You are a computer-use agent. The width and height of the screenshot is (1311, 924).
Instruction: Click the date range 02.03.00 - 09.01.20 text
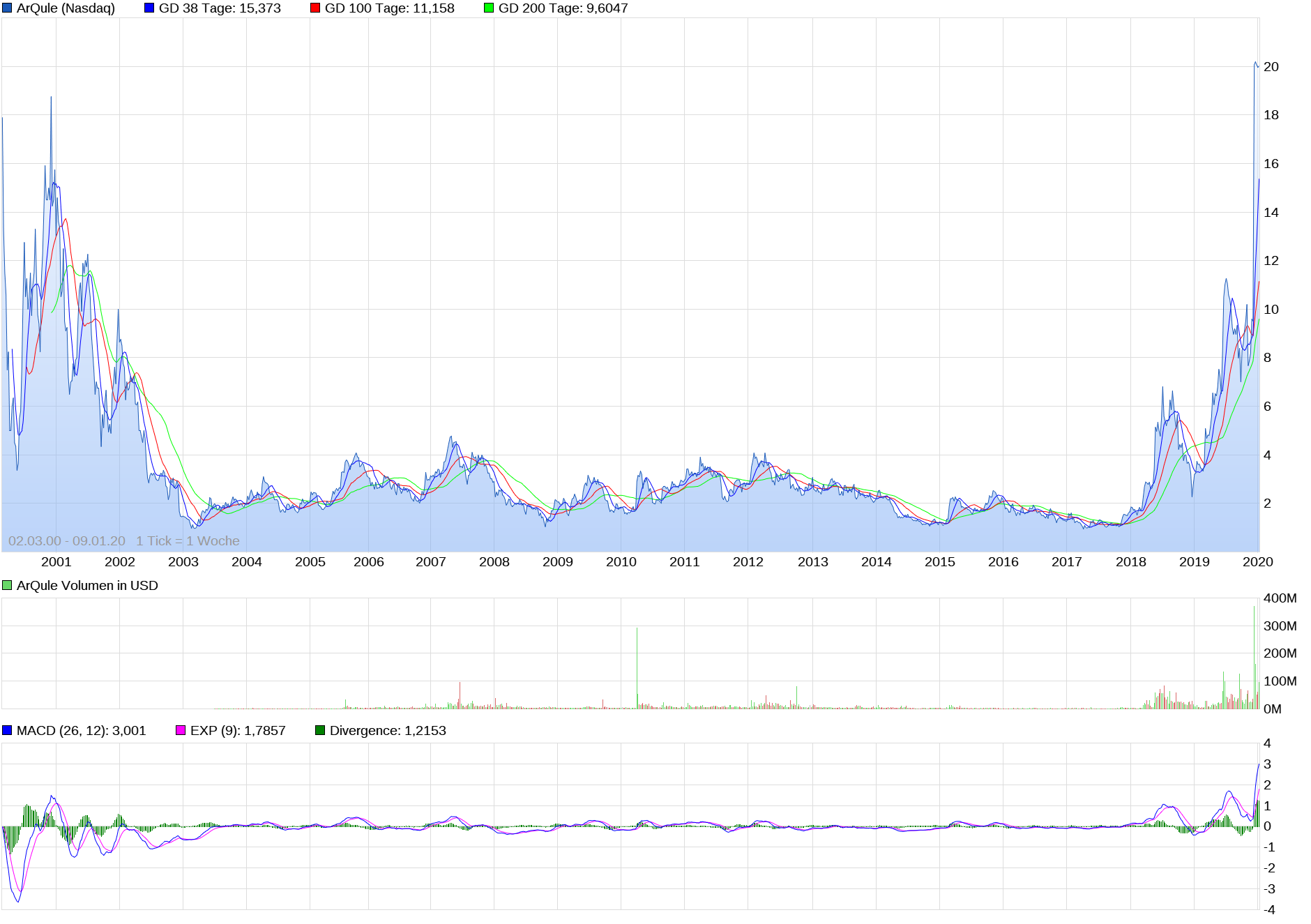point(68,539)
